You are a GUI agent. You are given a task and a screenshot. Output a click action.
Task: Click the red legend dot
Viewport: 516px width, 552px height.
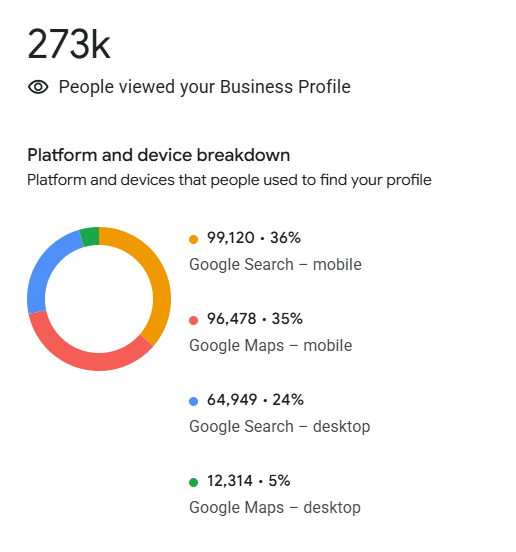click(x=193, y=320)
